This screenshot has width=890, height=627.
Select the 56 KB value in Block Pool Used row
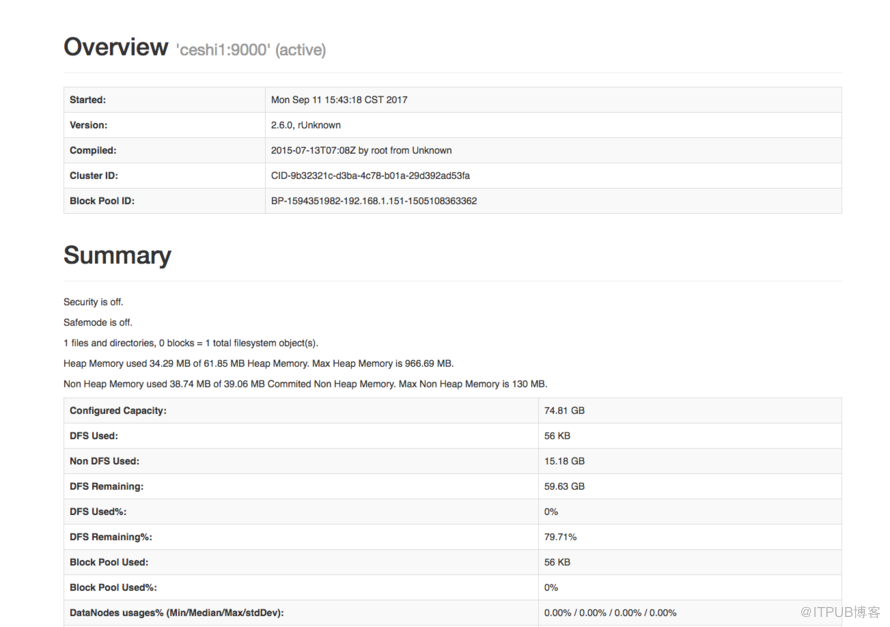pos(557,562)
